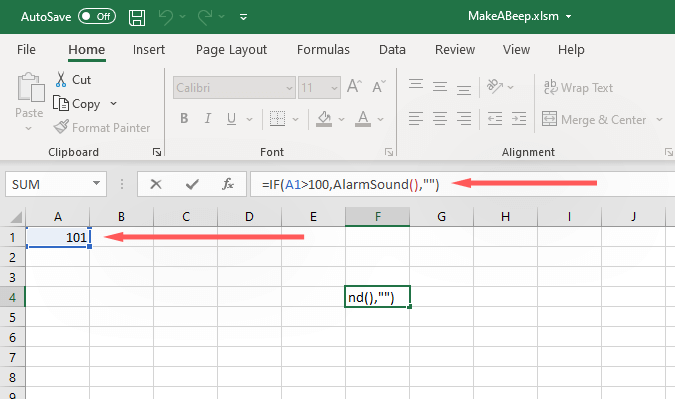Click the Paste clipboard icon
675x399 pixels.
point(31,88)
